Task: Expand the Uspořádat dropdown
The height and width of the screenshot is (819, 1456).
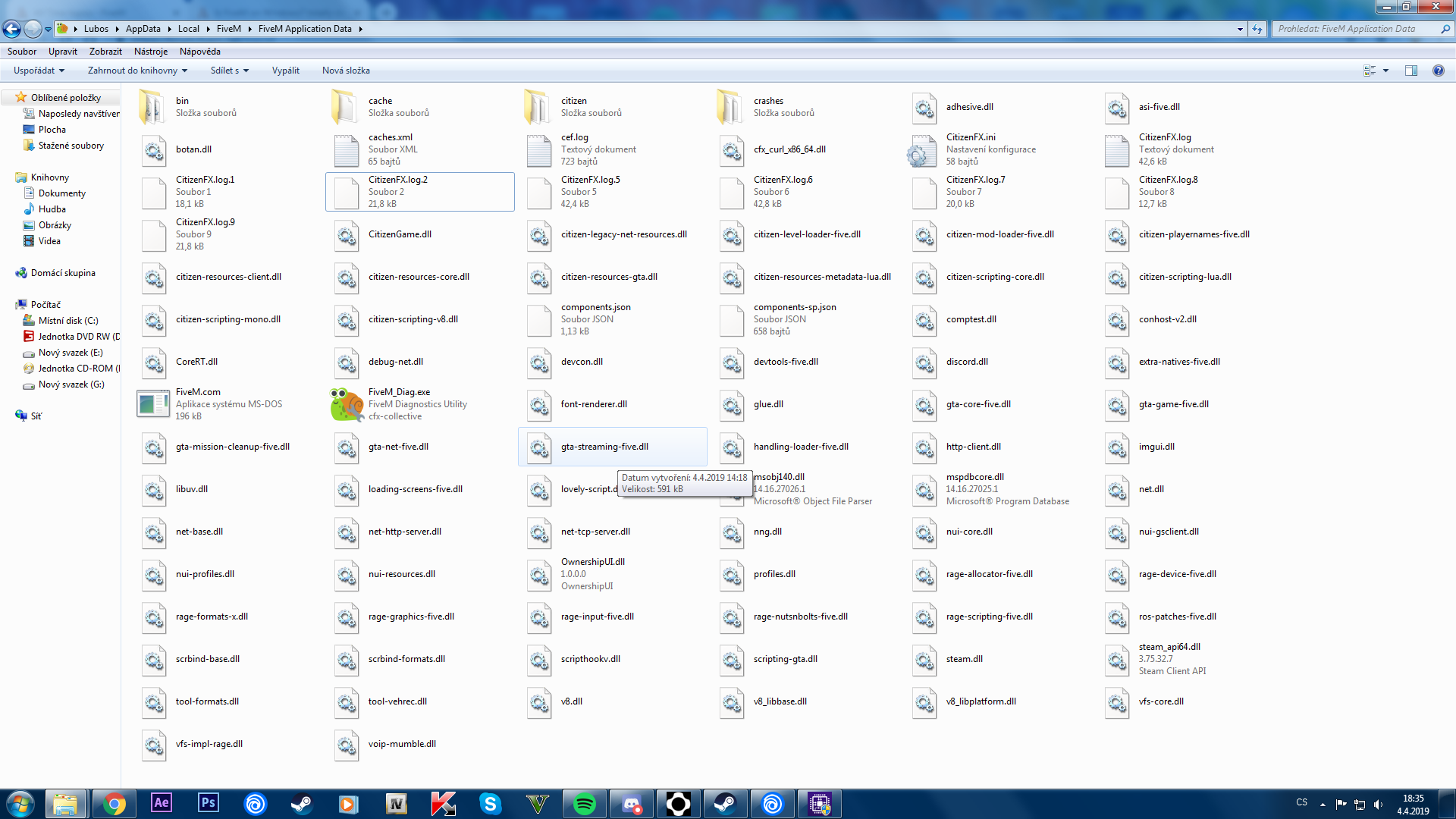Action: click(x=39, y=71)
